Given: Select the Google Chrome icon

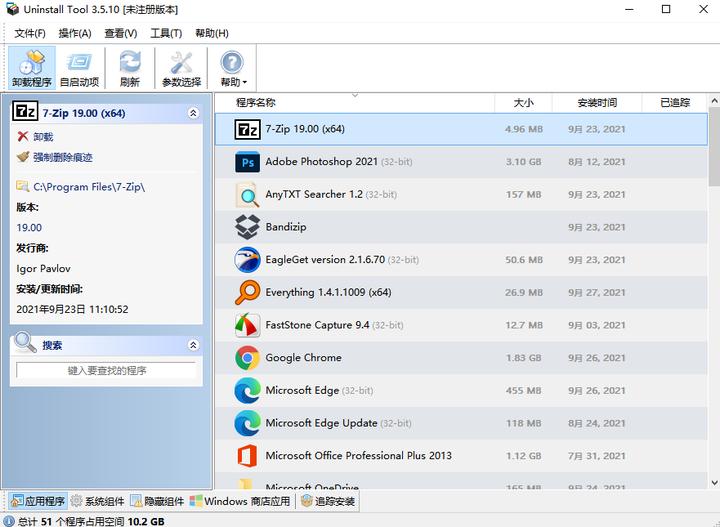Looking at the screenshot, I should (x=247, y=358).
